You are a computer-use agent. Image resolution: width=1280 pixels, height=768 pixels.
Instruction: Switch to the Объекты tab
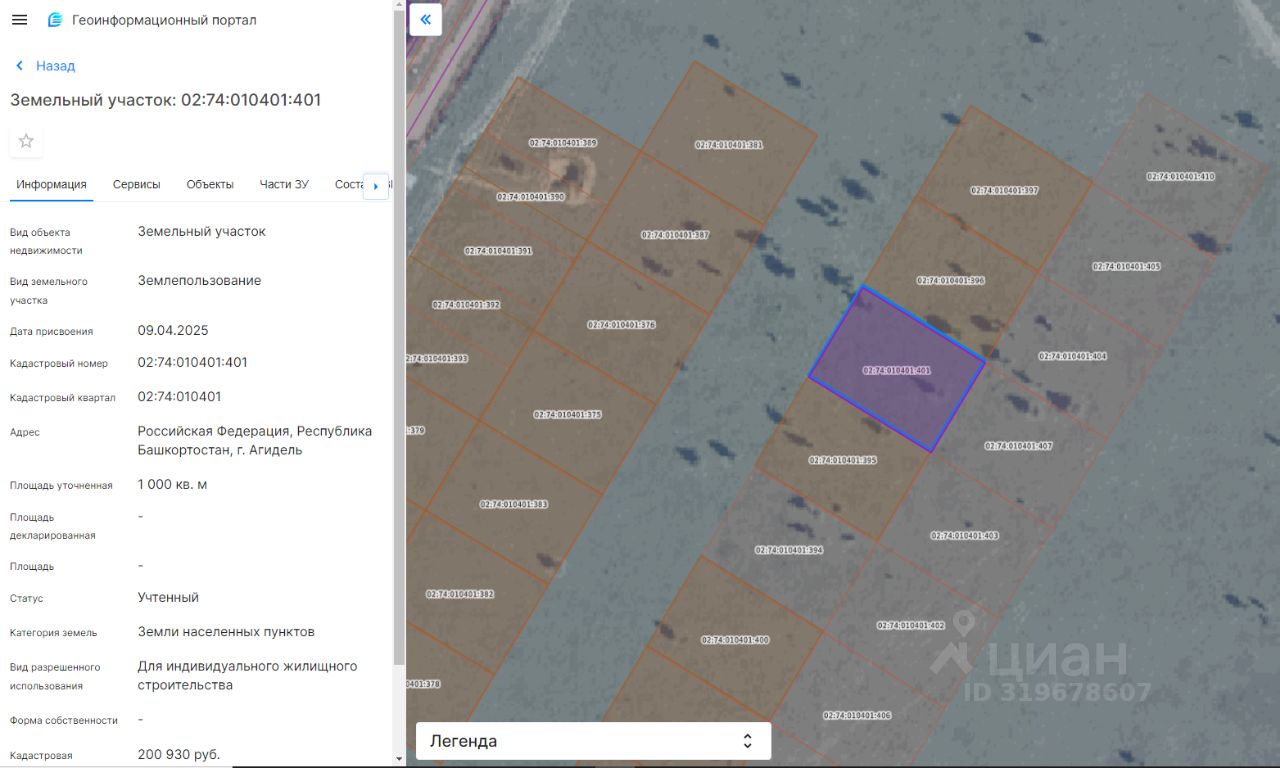pyautogui.click(x=210, y=184)
